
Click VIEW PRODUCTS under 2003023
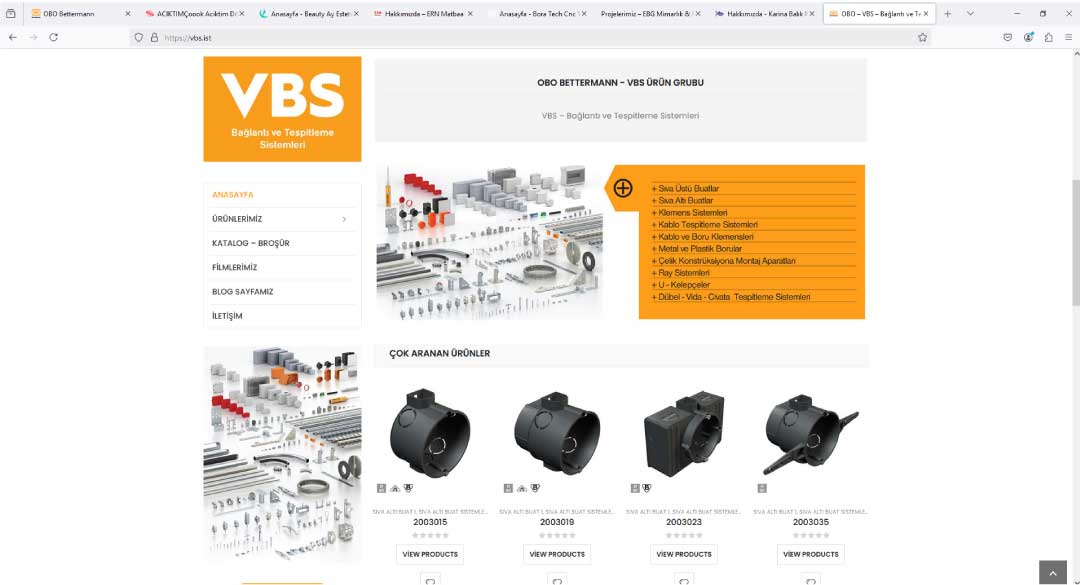pyautogui.click(x=684, y=554)
